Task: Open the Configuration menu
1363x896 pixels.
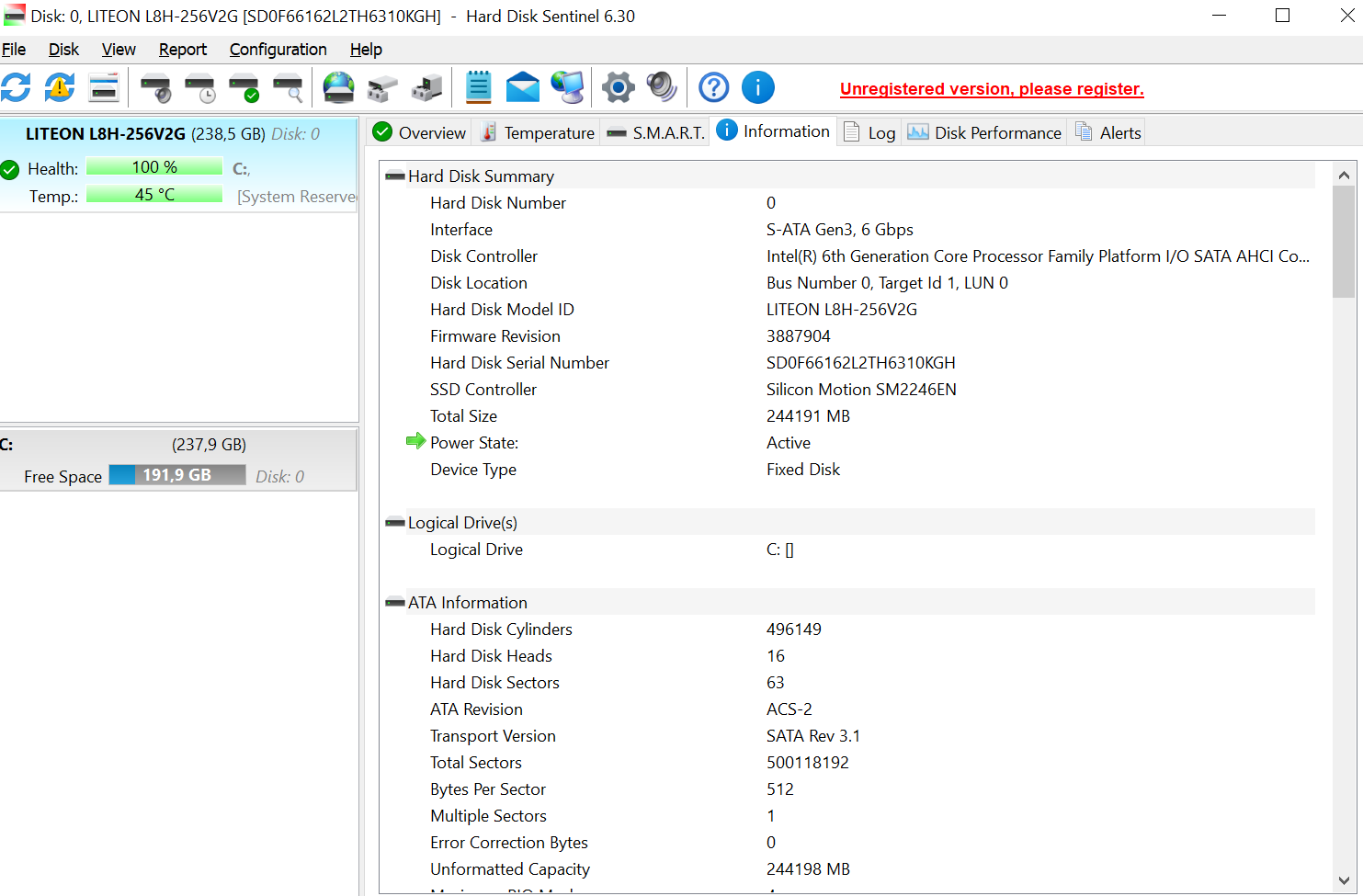Action: pyautogui.click(x=278, y=50)
